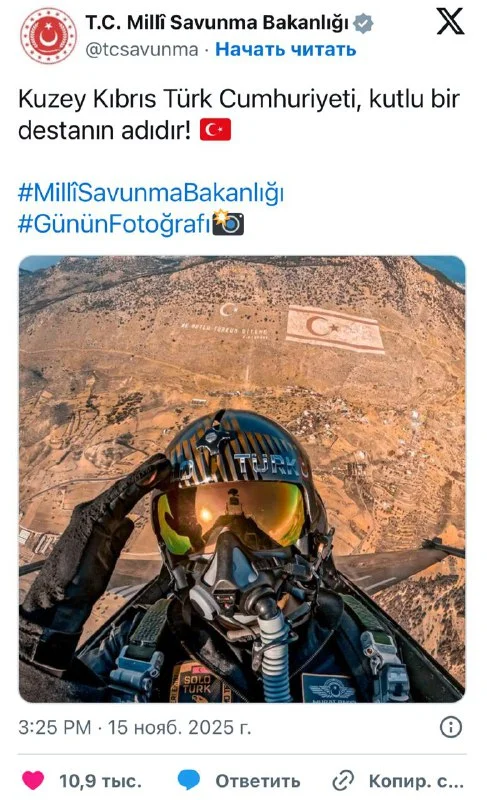Image resolution: width=487 pixels, height=800 pixels.
Task: Click the verified badge next to account name
Action: (x=364, y=23)
